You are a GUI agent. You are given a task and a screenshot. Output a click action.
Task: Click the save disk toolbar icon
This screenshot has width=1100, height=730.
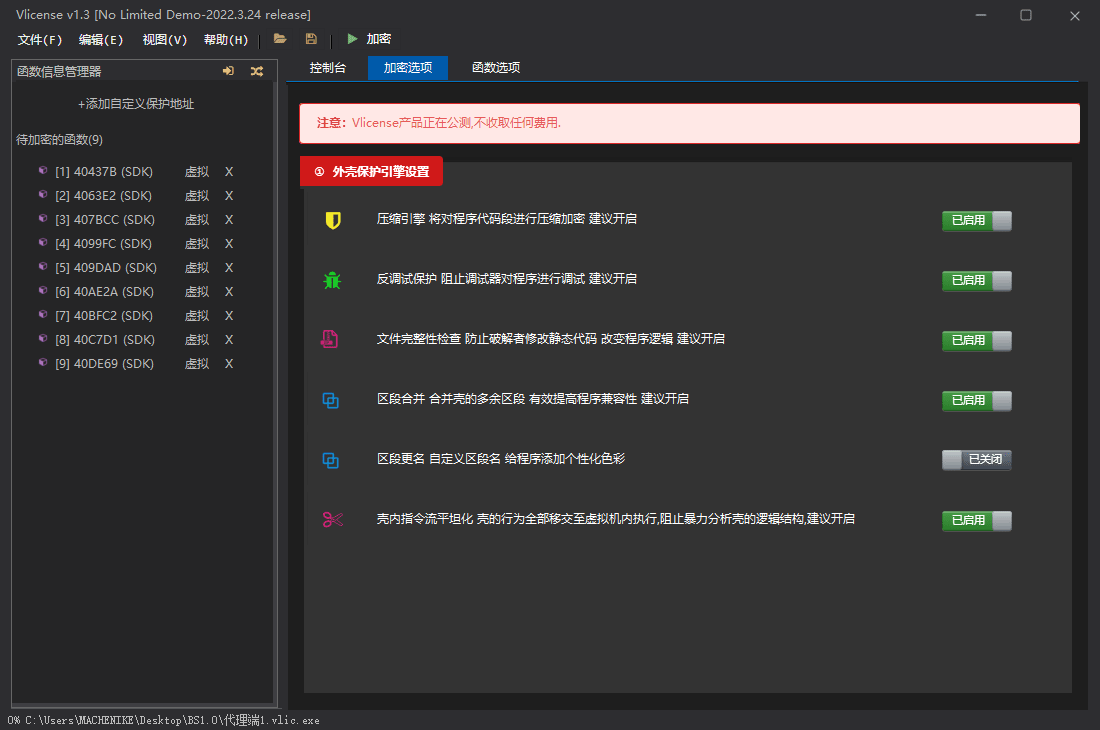(x=311, y=39)
